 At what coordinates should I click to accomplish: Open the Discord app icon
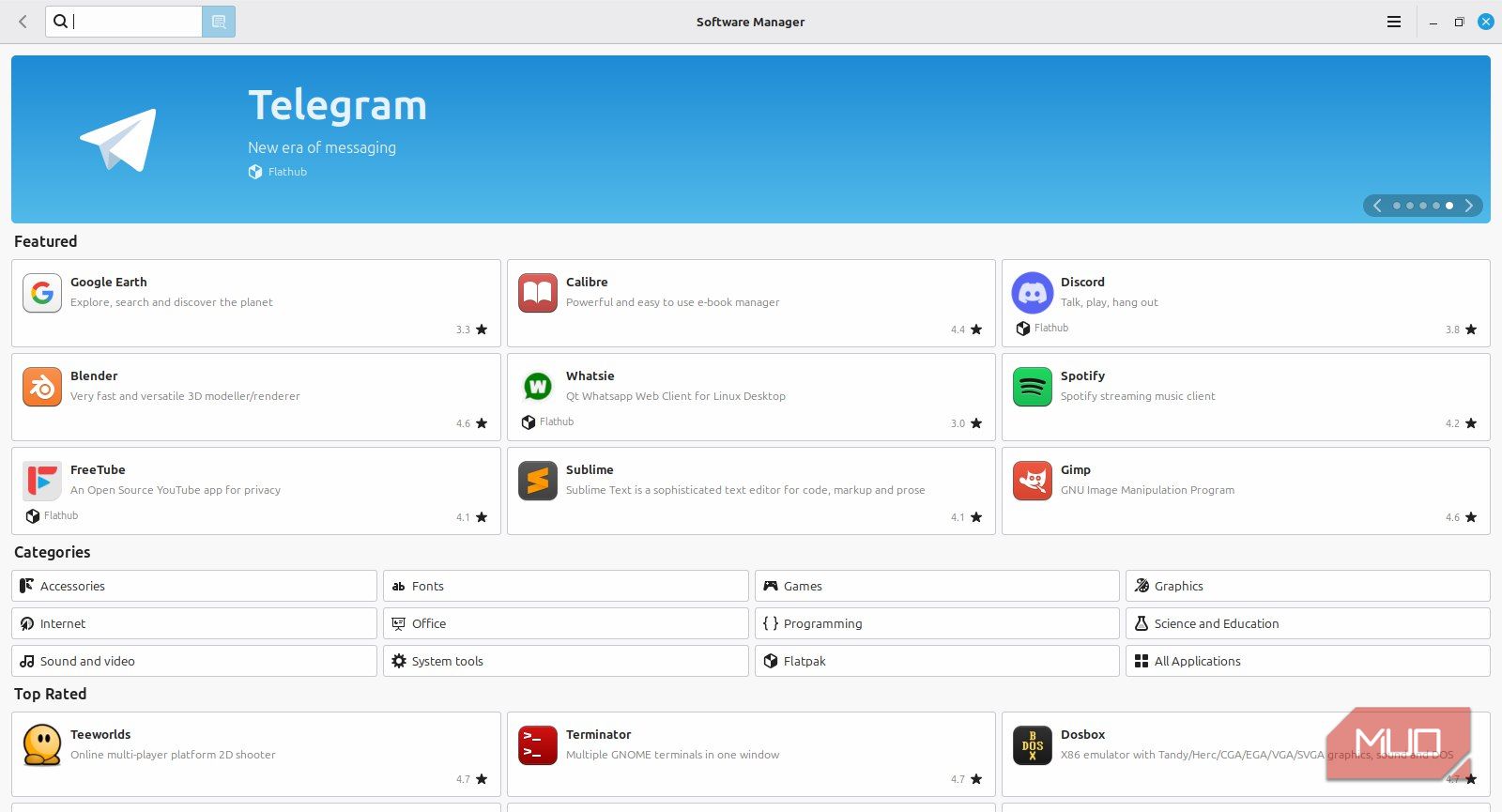tap(1033, 294)
